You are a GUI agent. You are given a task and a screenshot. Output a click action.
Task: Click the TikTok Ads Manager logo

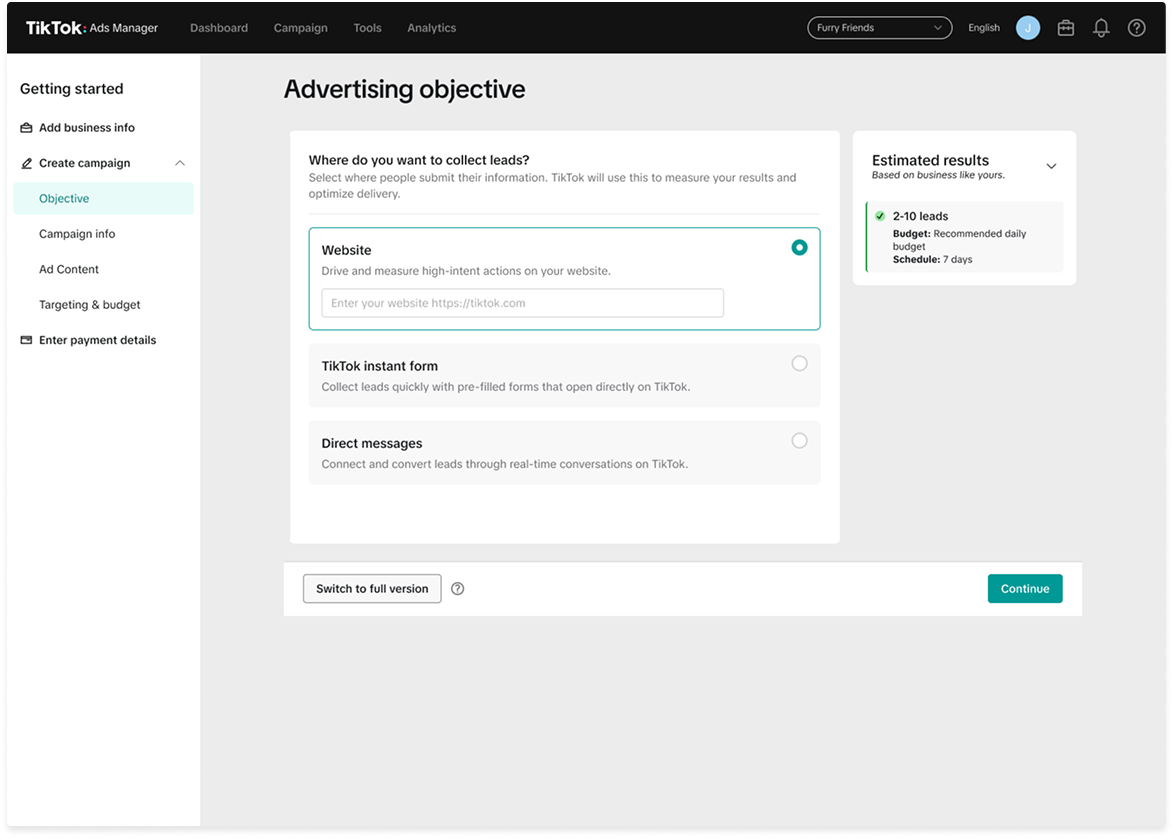[92, 28]
